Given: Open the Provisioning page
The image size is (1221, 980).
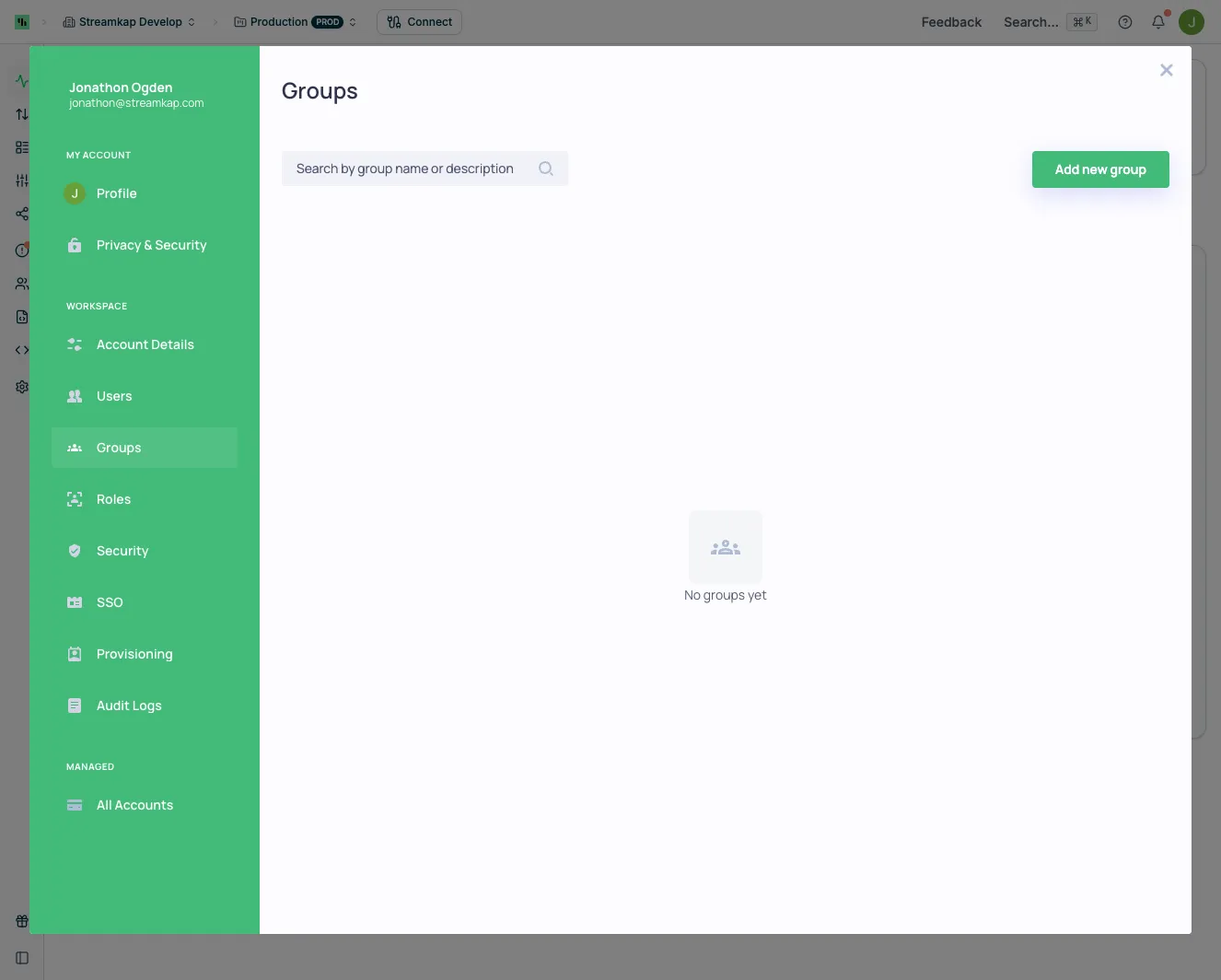Looking at the screenshot, I should click(x=145, y=654).
